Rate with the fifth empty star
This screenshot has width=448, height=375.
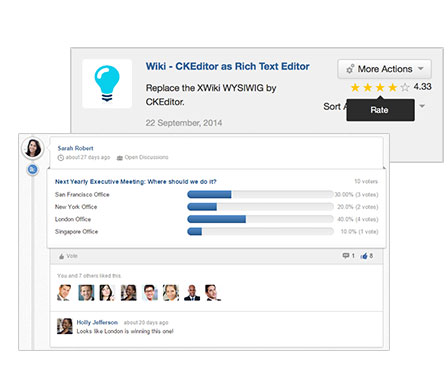[405, 87]
